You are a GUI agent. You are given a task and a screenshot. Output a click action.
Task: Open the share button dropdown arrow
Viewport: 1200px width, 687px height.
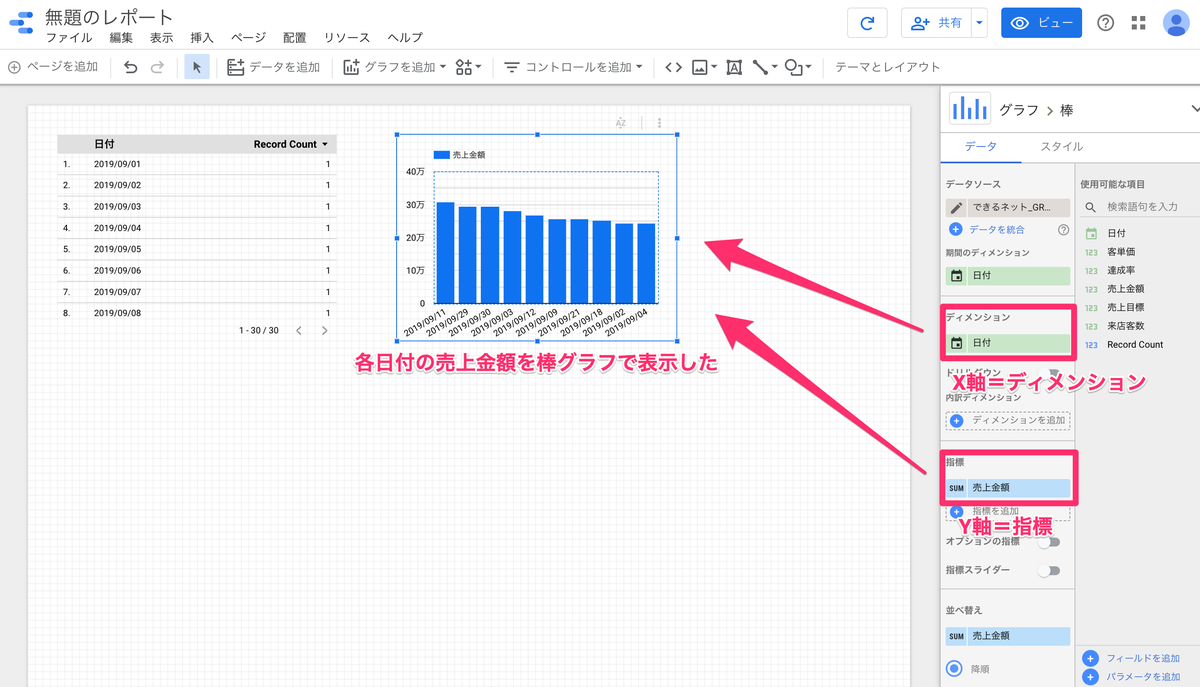(979, 23)
